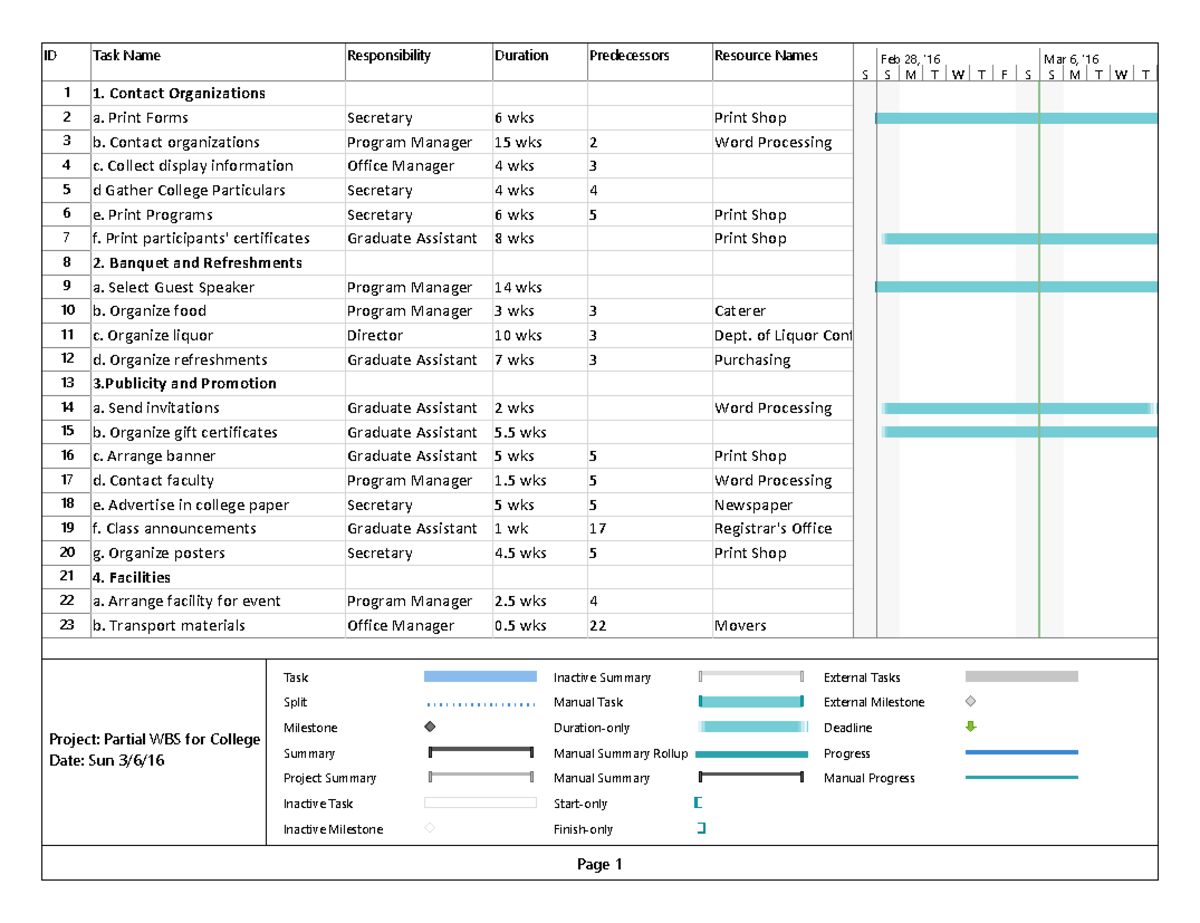Screen dimensions: 1200x923
Task: Click the teal Manual Task legend swatch
Action: pyautogui.click(x=751, y=702)
